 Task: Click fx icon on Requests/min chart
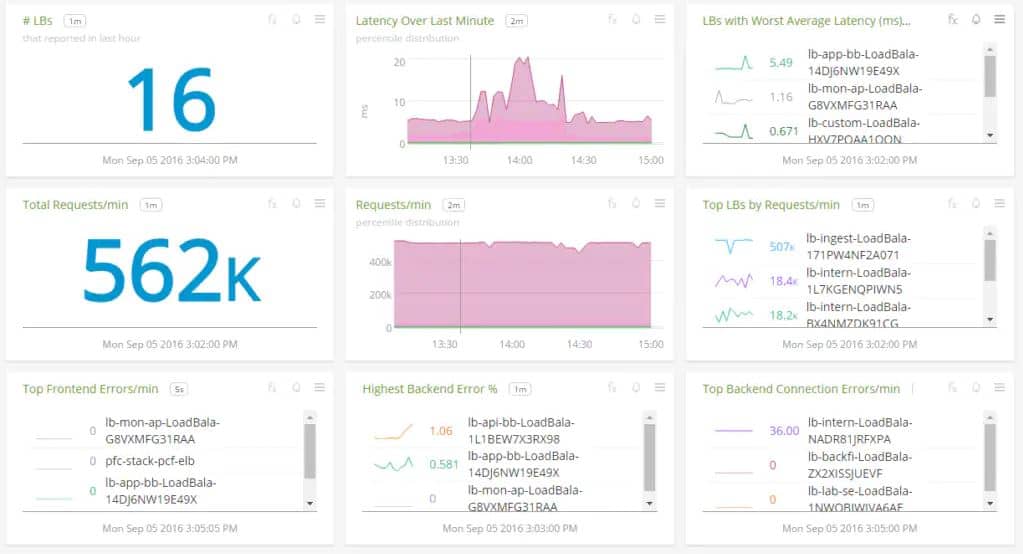tap(612, 204)
